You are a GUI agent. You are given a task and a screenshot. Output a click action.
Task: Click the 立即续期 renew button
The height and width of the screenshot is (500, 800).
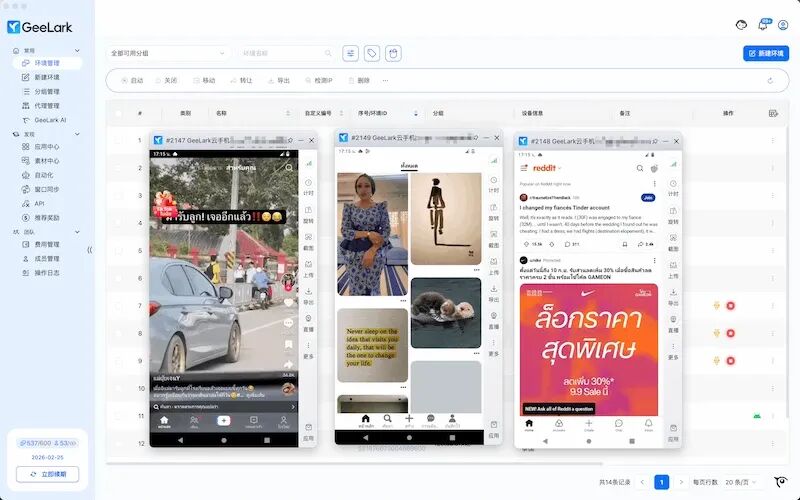point(47,474)
